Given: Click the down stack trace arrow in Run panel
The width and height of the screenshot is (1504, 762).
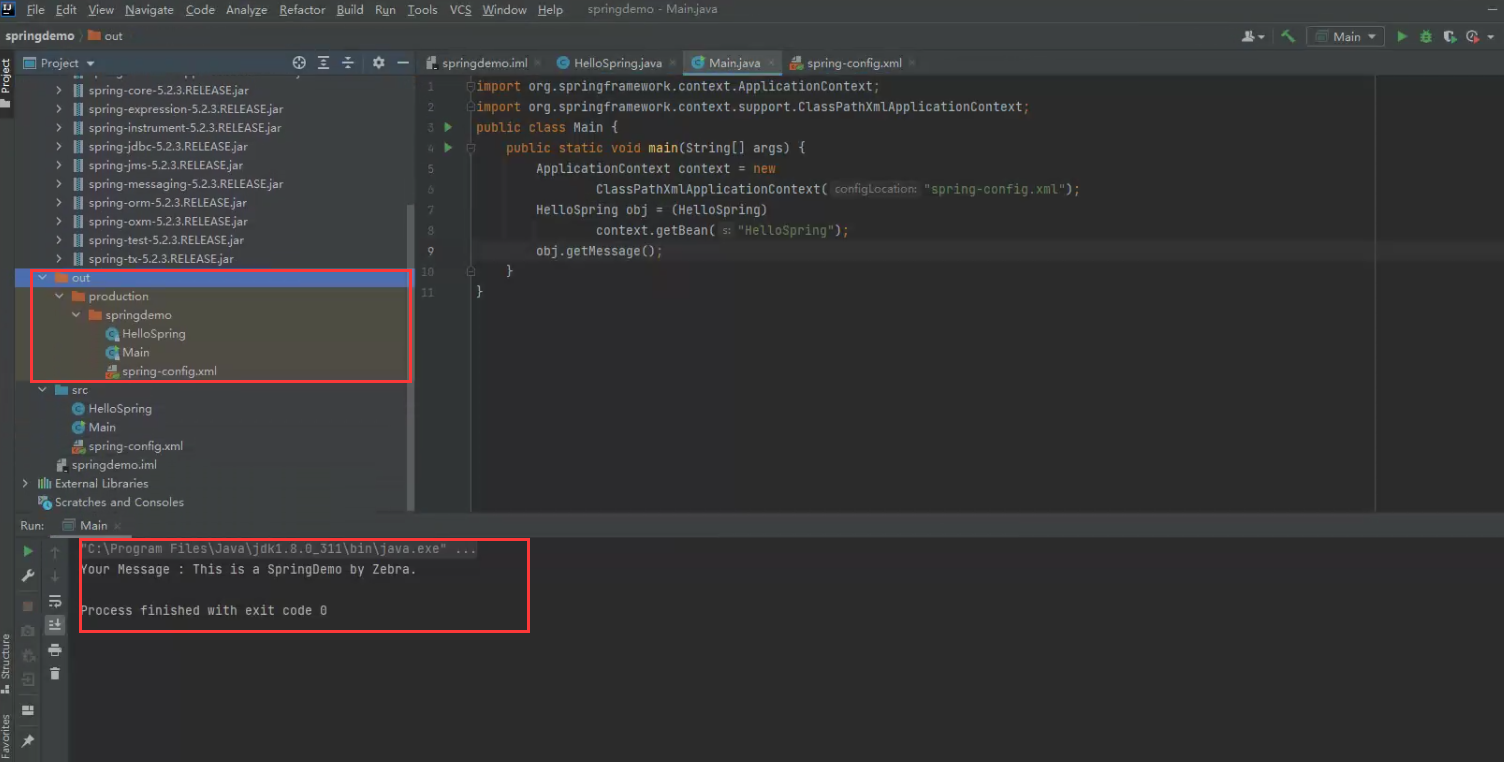Looking at the screenshot, I should (55, 576).
